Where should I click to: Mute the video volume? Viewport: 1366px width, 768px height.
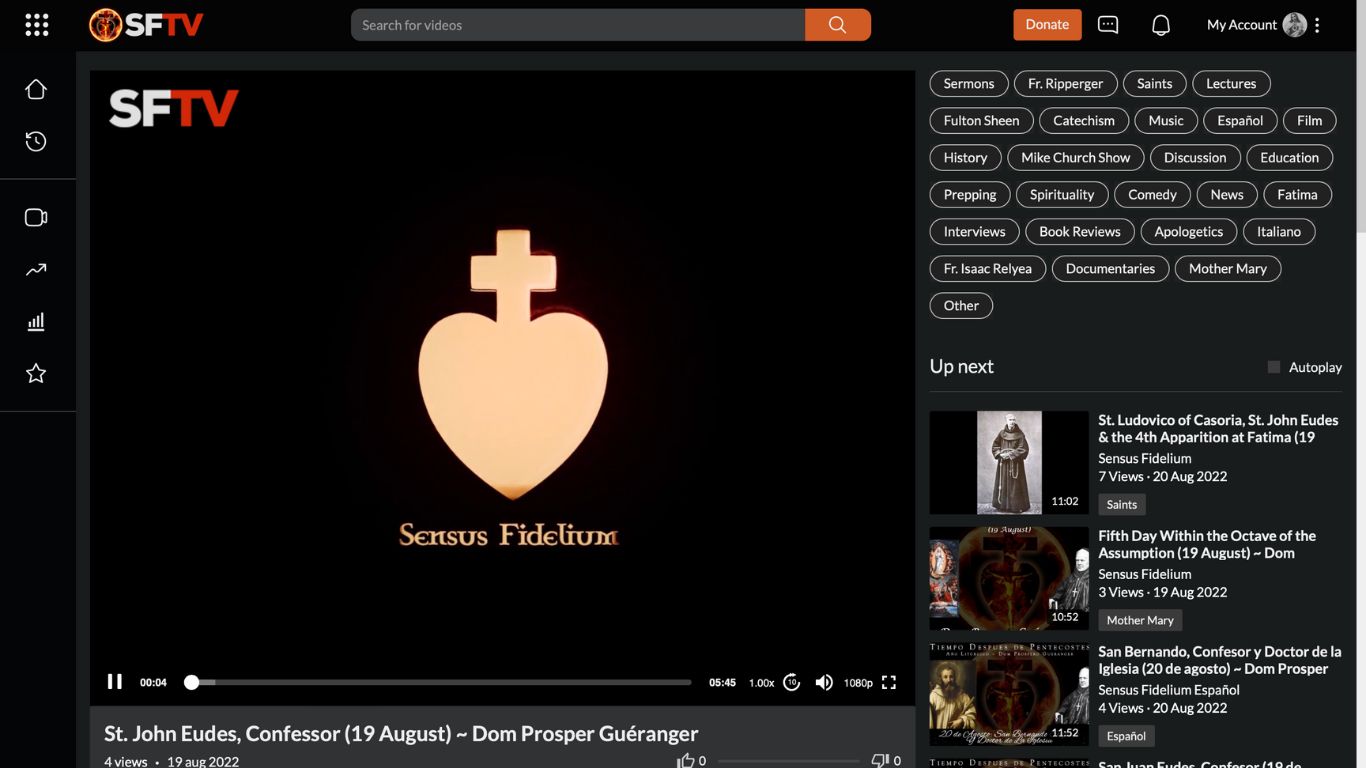pos(824,683)
